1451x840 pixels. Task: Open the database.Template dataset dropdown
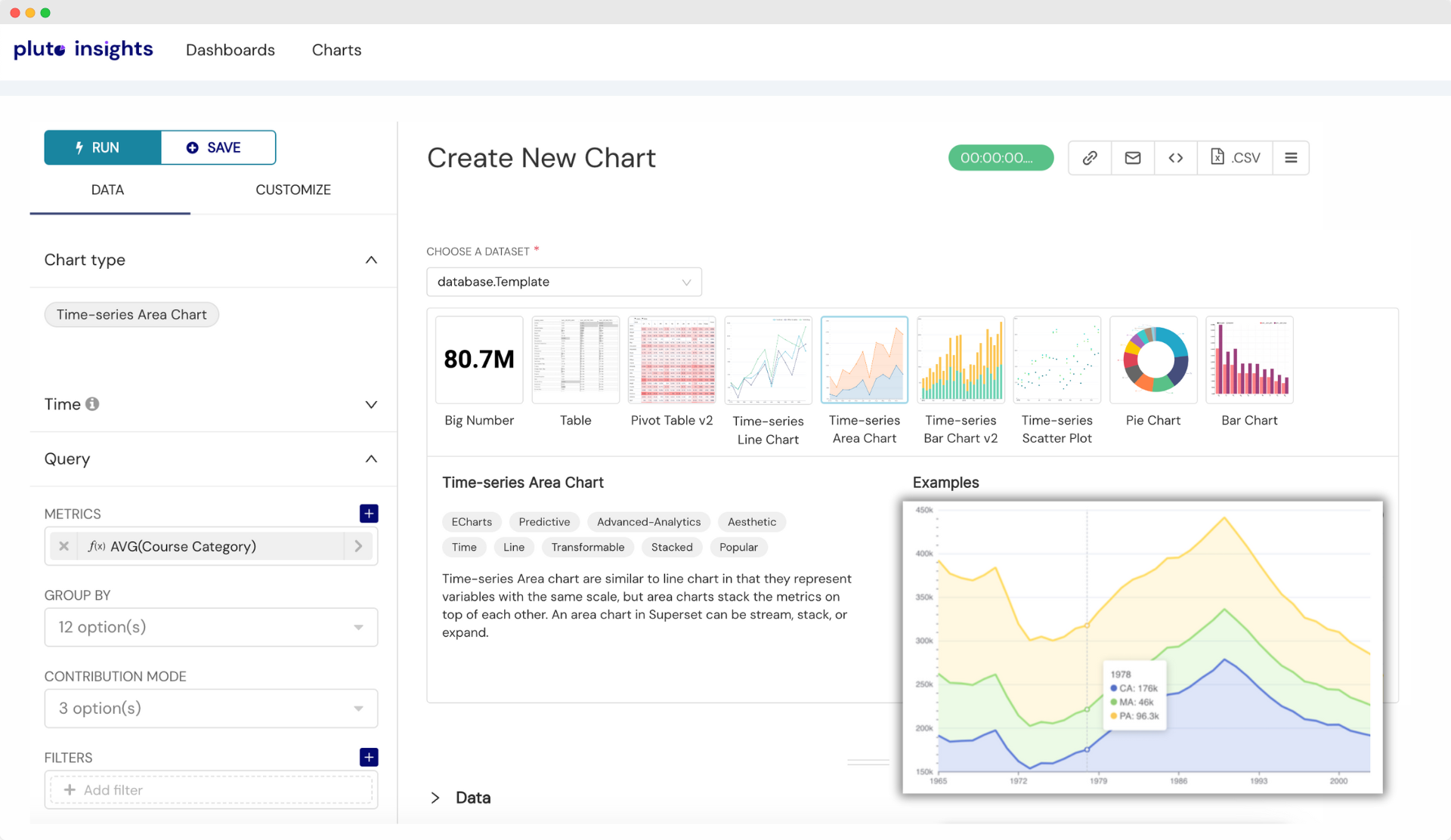click(564, 282)
